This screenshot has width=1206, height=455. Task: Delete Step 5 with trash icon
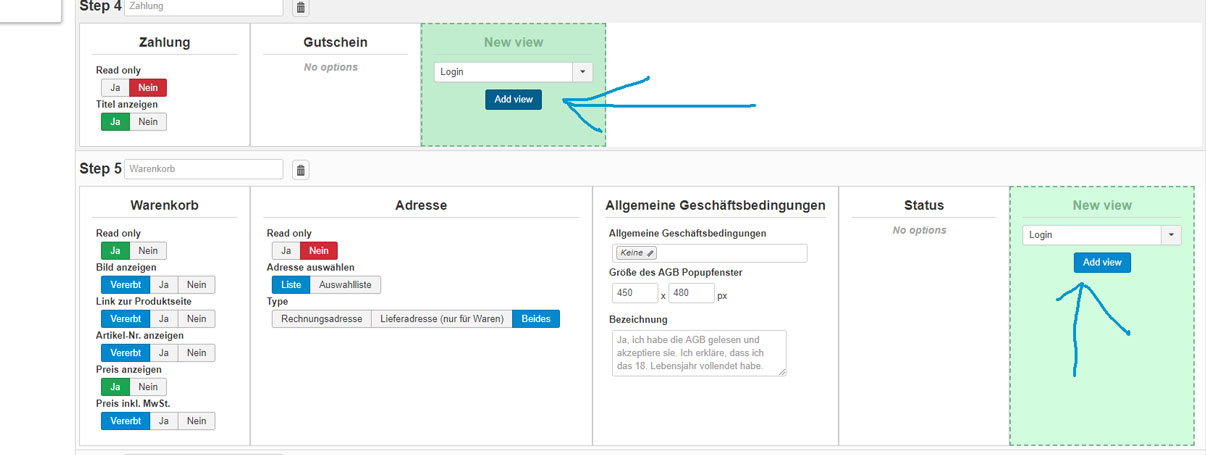300,170
